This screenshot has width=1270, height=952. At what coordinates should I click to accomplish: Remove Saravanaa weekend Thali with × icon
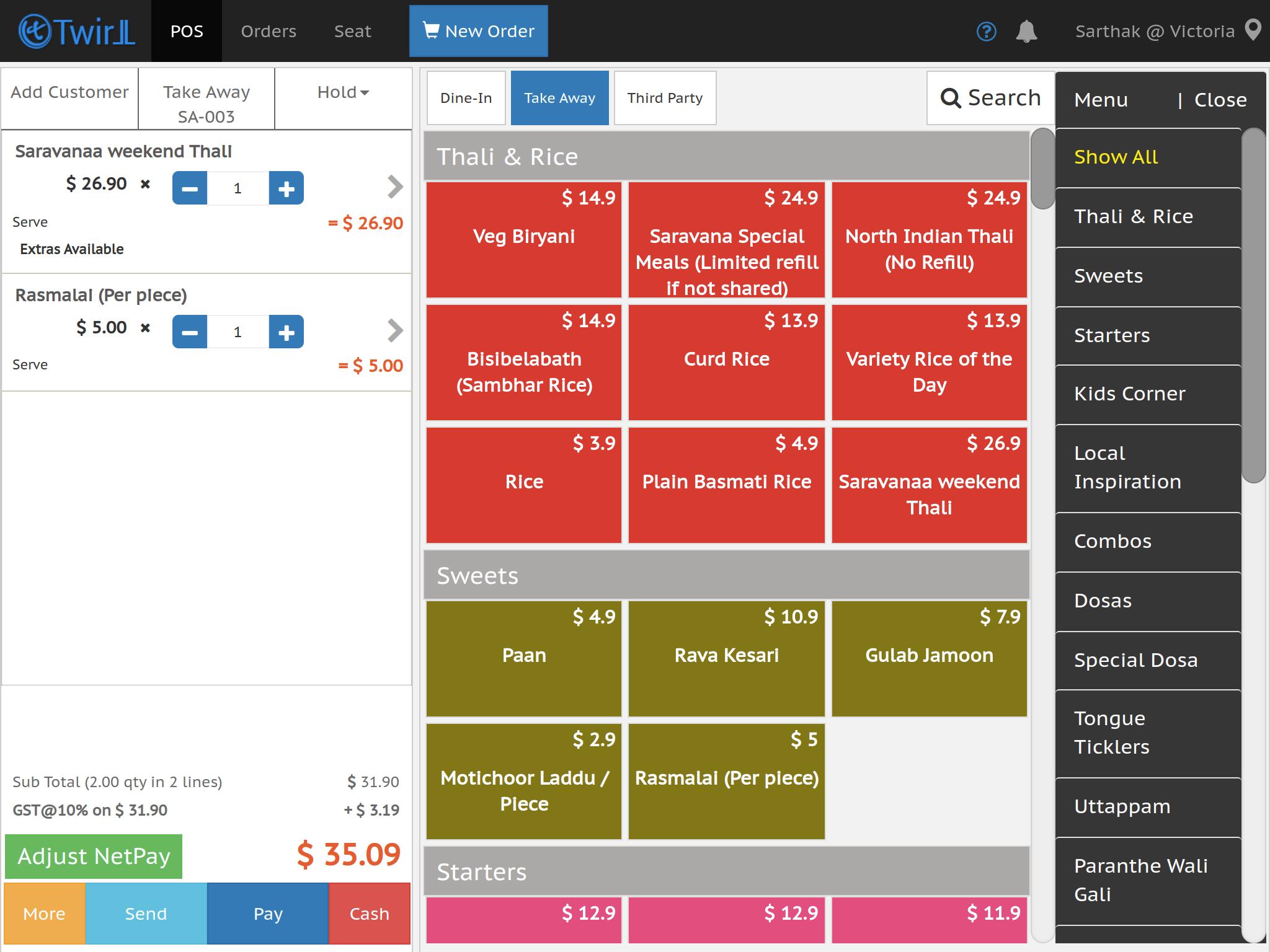tap(145, 184)
